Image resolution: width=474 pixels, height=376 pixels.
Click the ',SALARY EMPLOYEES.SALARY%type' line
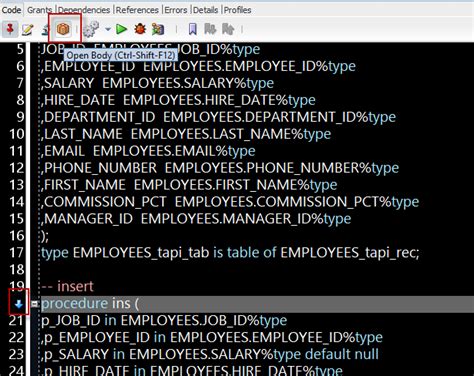coord(157,83)
